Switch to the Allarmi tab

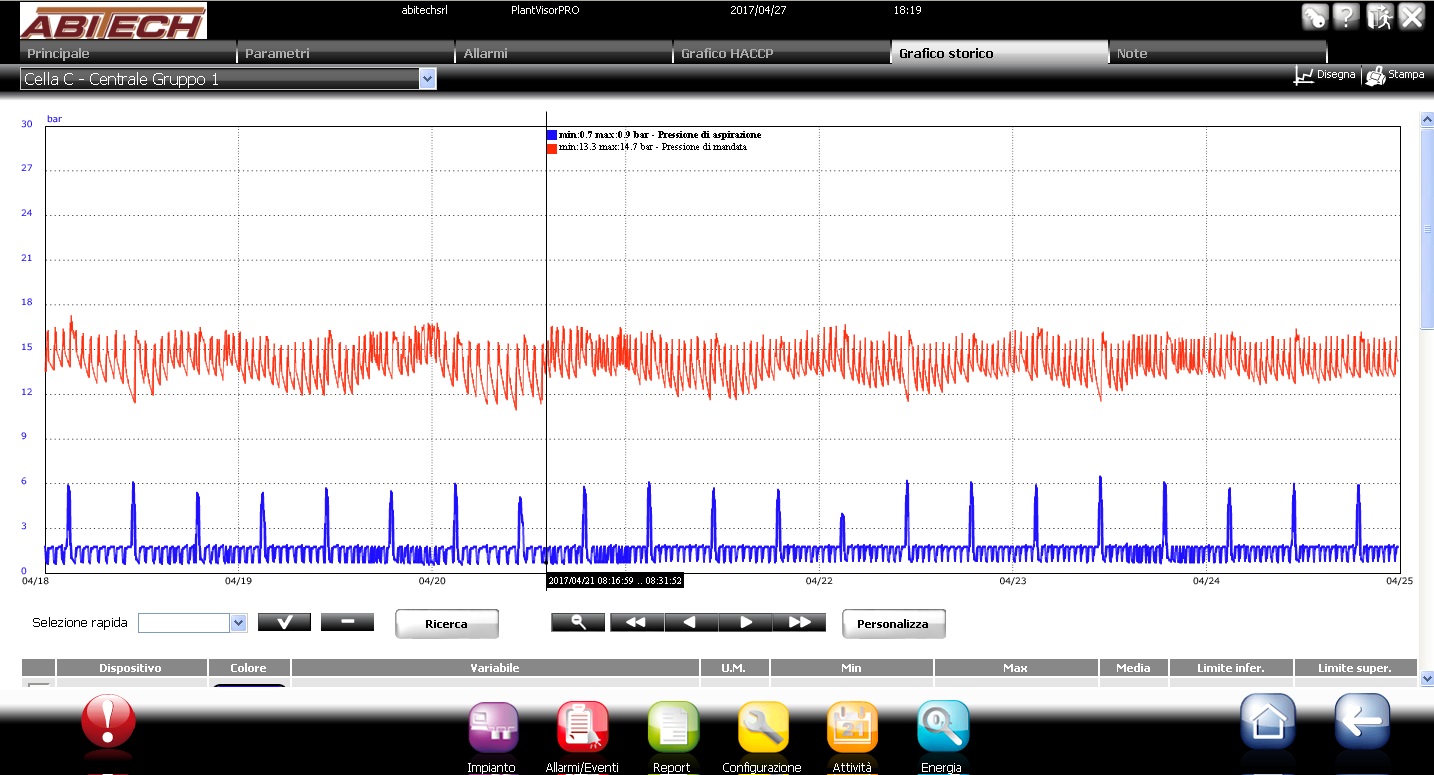point(563,53)
